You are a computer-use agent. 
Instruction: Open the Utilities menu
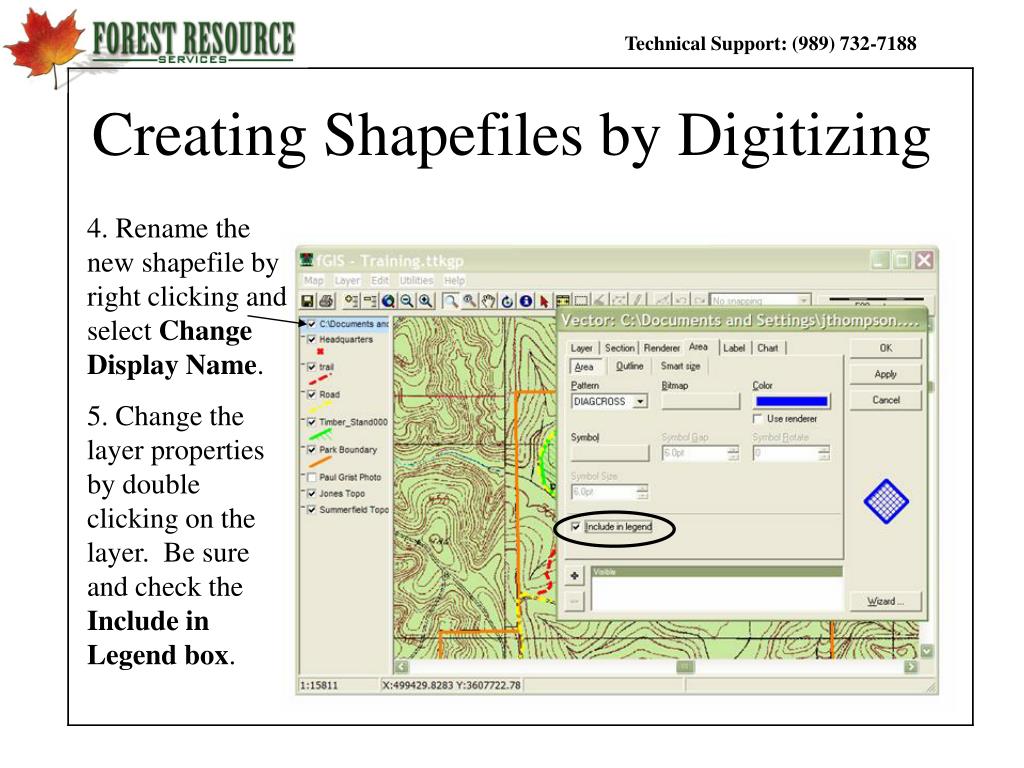tap(417, 280)
